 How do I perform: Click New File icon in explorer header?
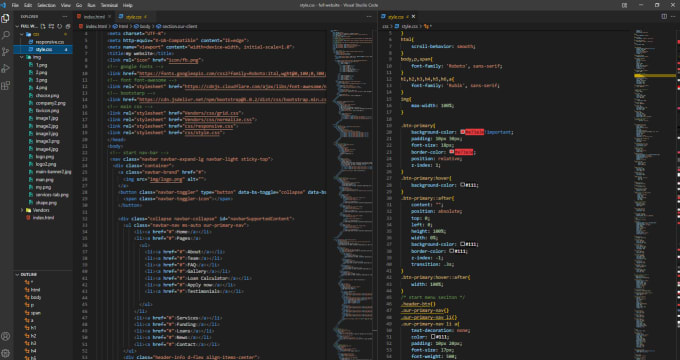pyautogui.click(x=43, y=26)
